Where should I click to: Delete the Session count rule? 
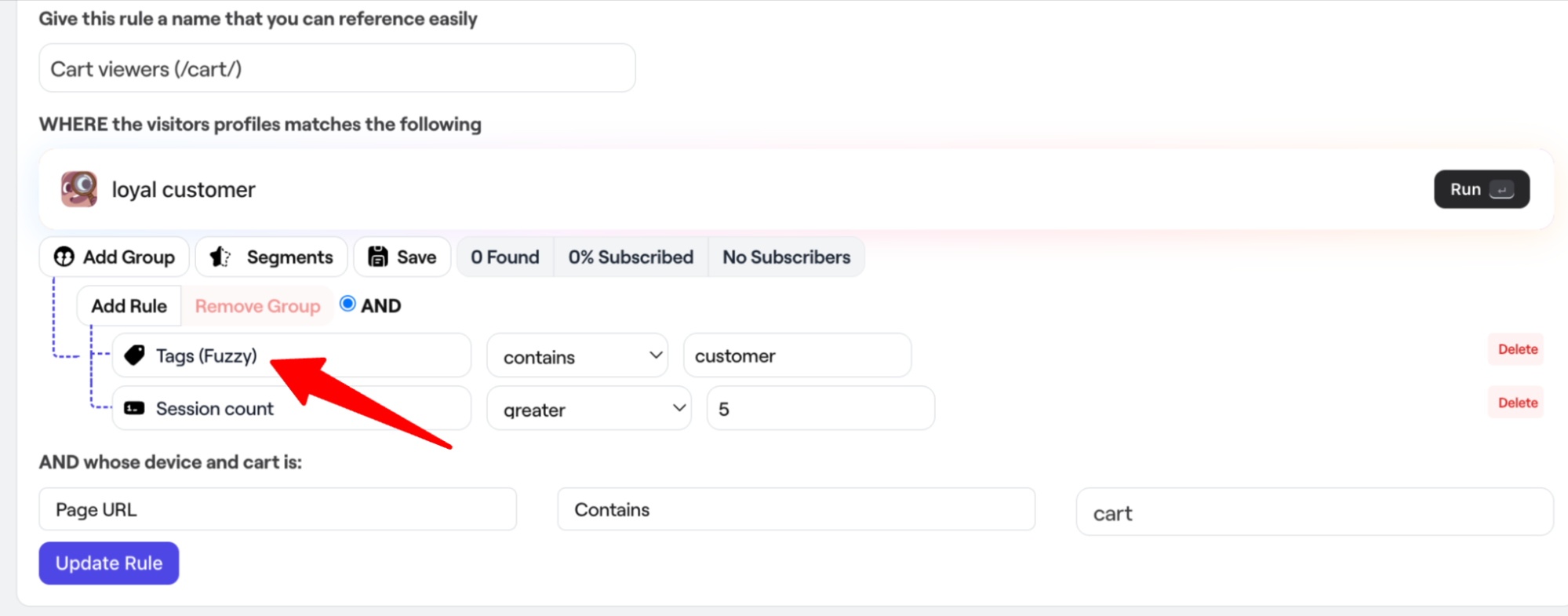pyautogui.click(x=1517, y=403)
